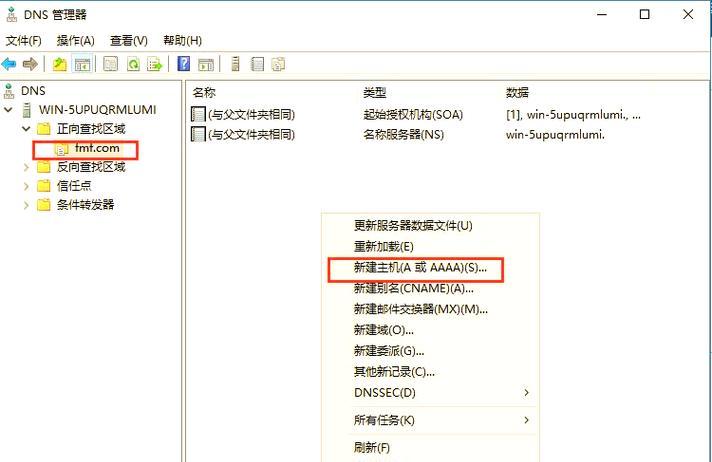Open the 帮助(H) menu
Viewport: 712px width, 462px height.
(182, 40)
